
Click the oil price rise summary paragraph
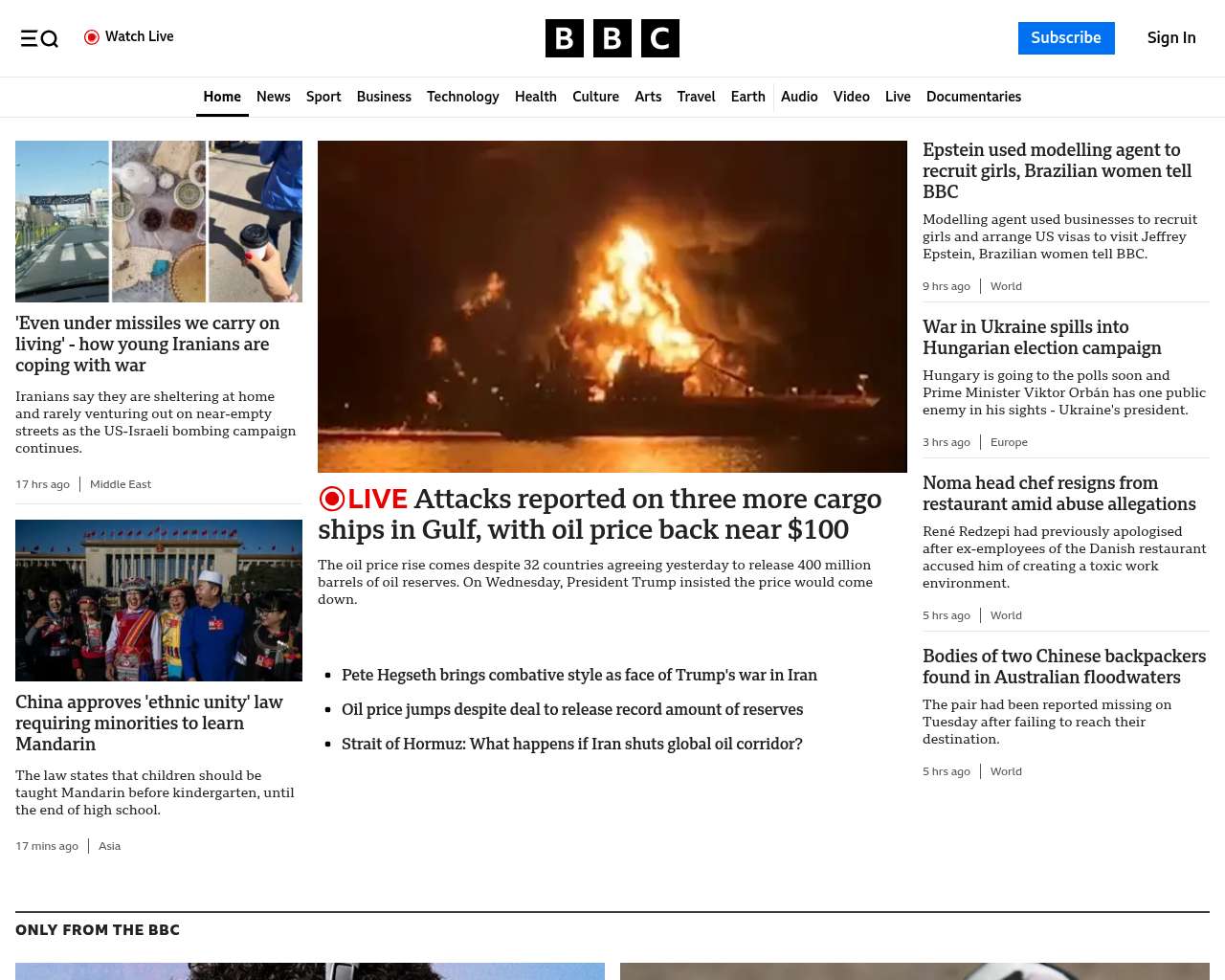(x=595, y=582)
